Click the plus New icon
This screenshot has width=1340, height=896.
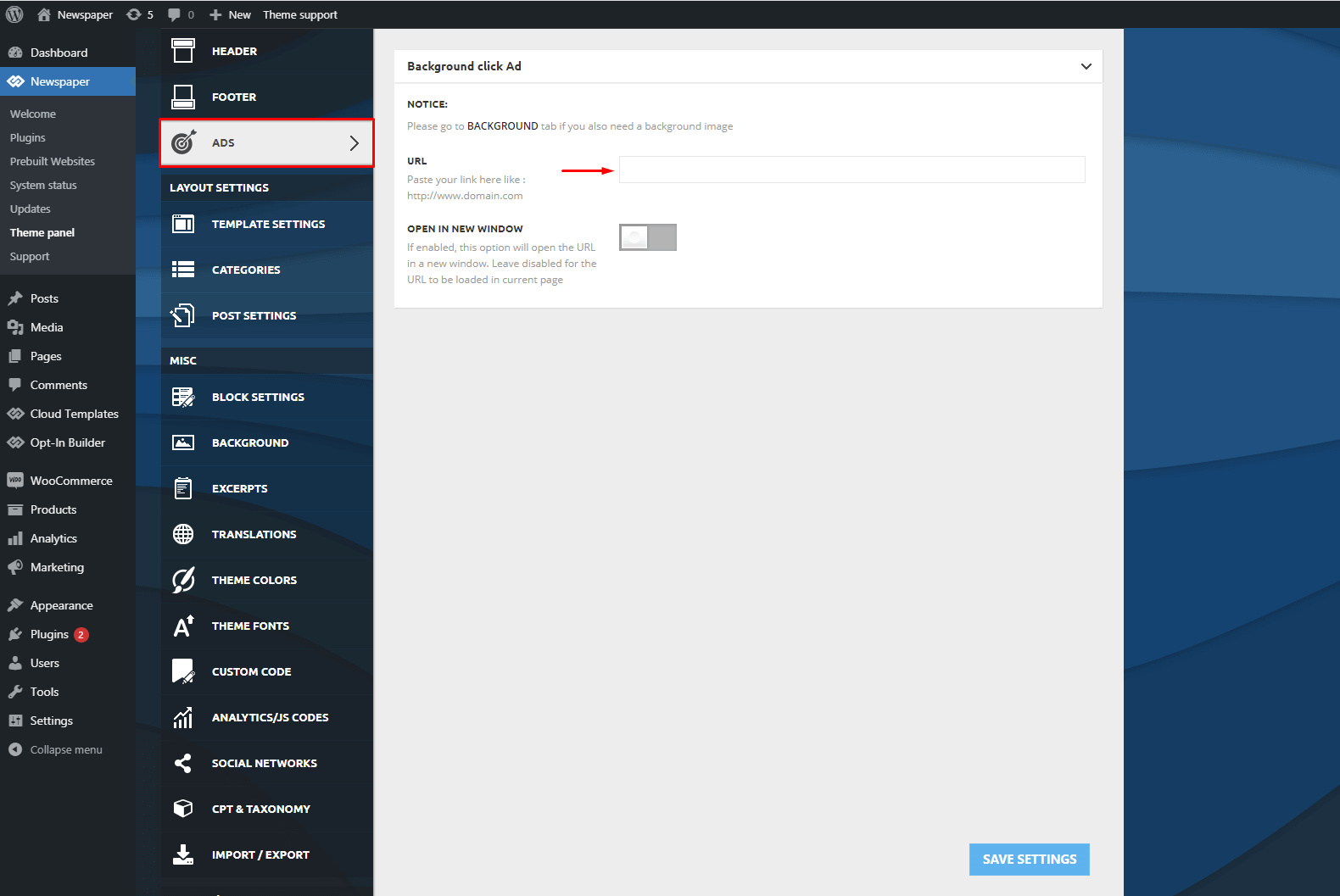click(215, 14)
